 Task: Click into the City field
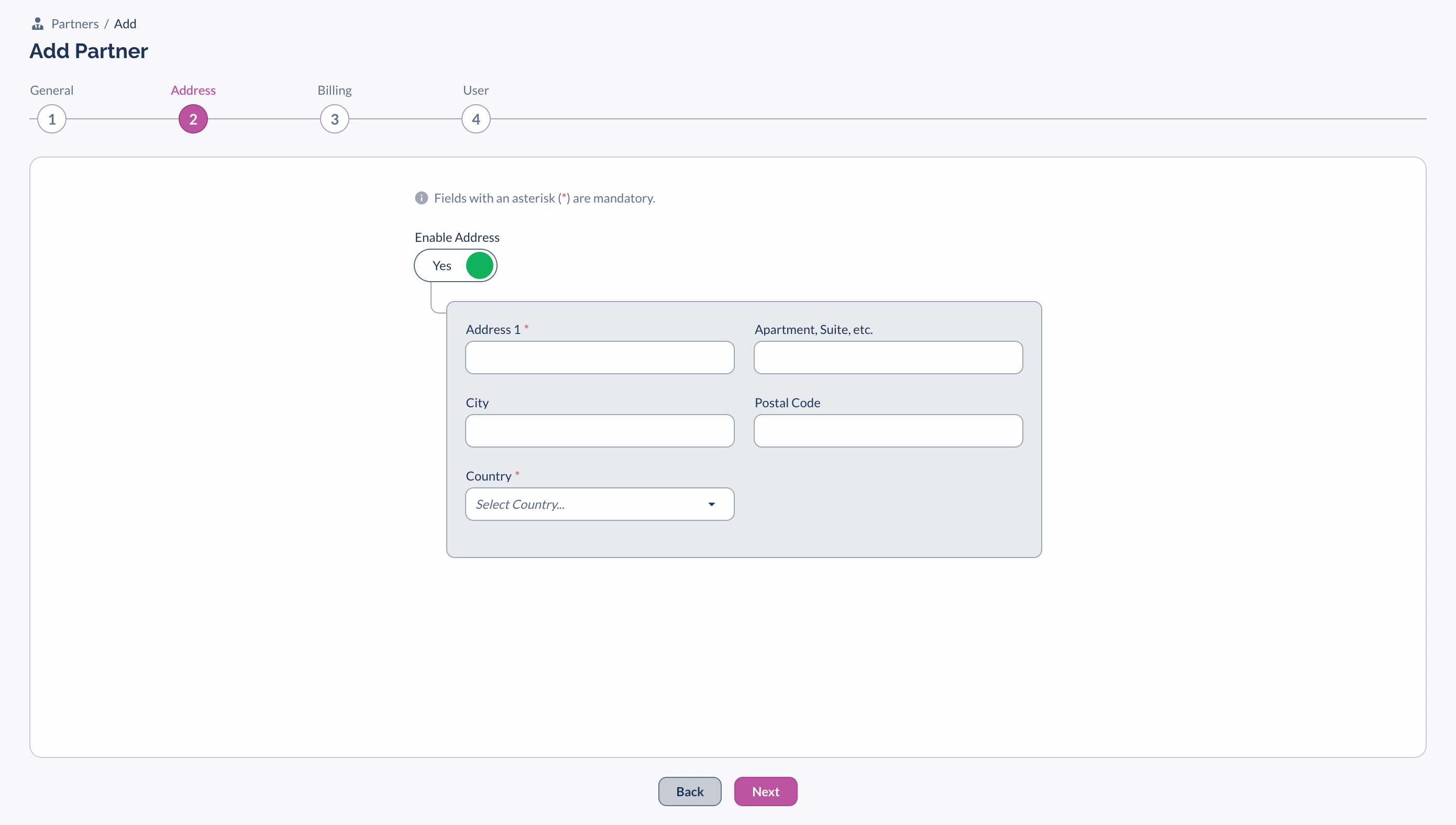tap(599, 431)
